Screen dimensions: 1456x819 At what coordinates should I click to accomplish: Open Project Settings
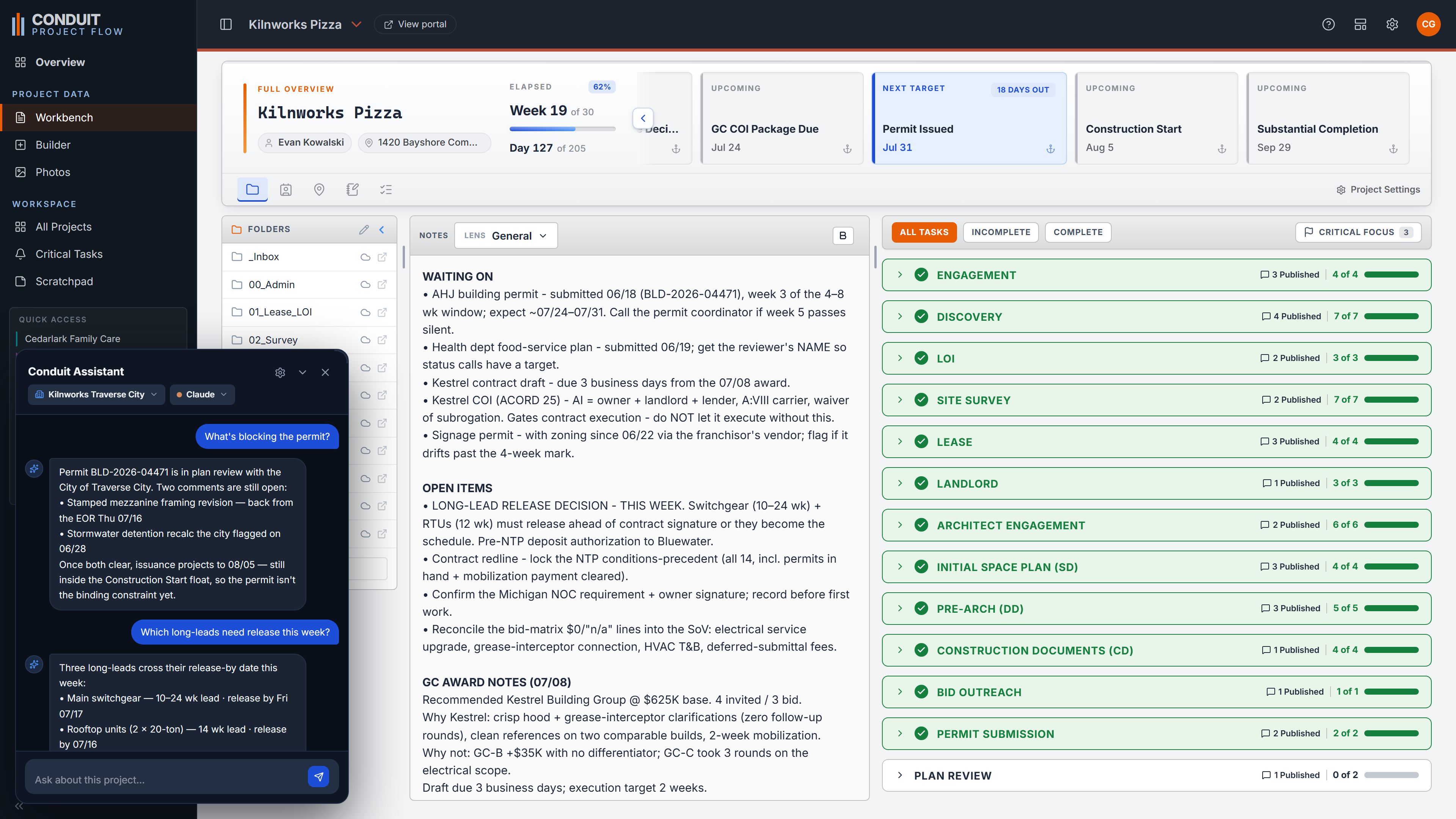(1378, 190)
